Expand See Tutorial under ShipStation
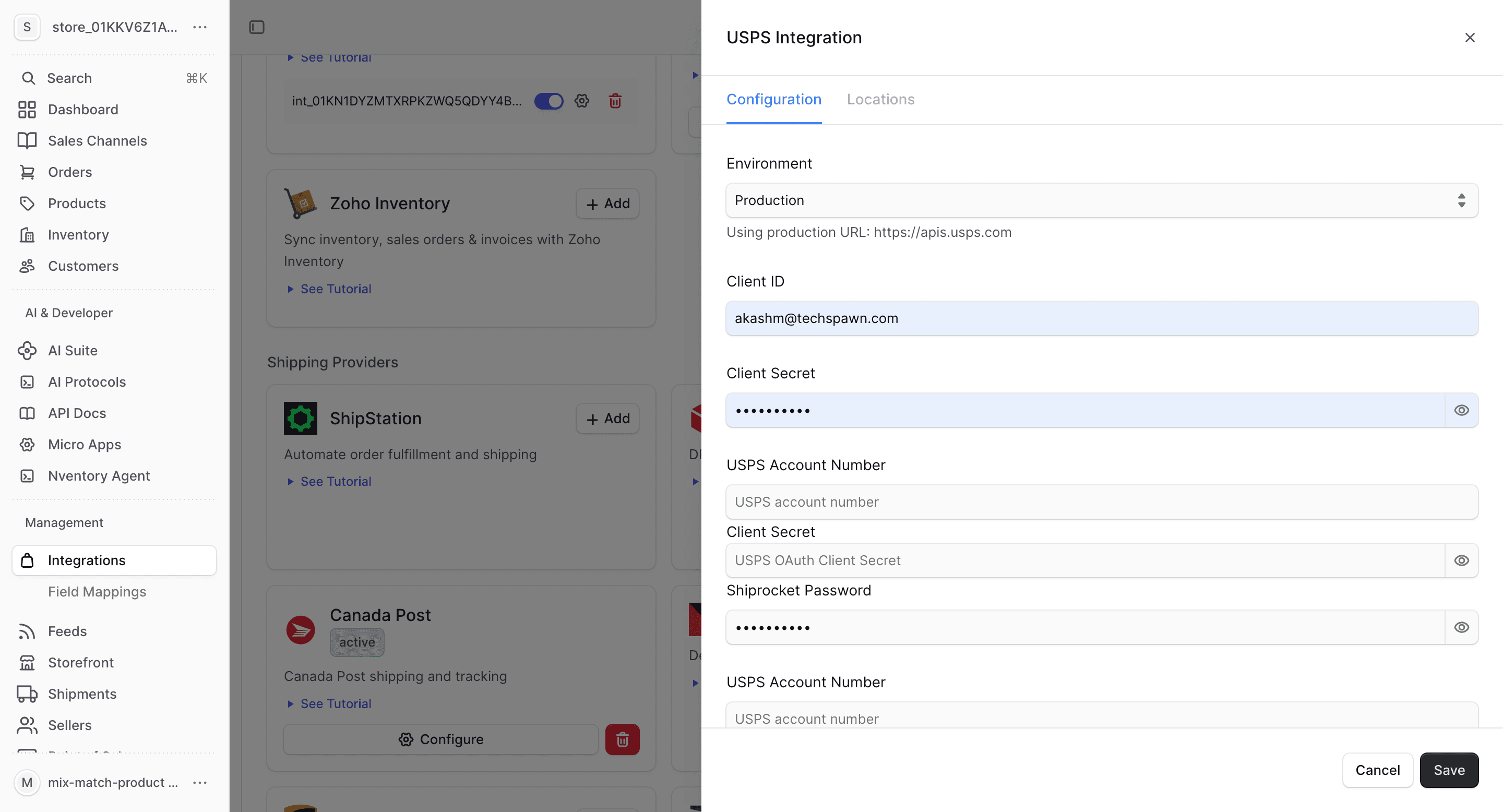 330,482
